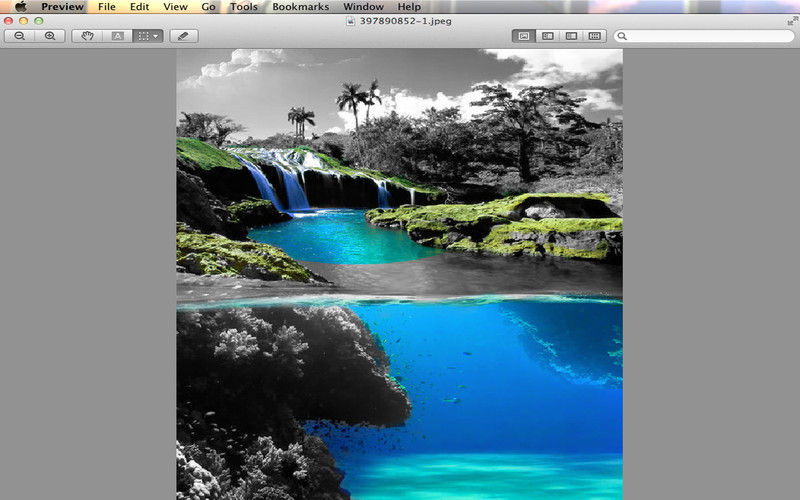Maximize the window with green button
The image size is (800, 500).
click(x=39, y=21)
